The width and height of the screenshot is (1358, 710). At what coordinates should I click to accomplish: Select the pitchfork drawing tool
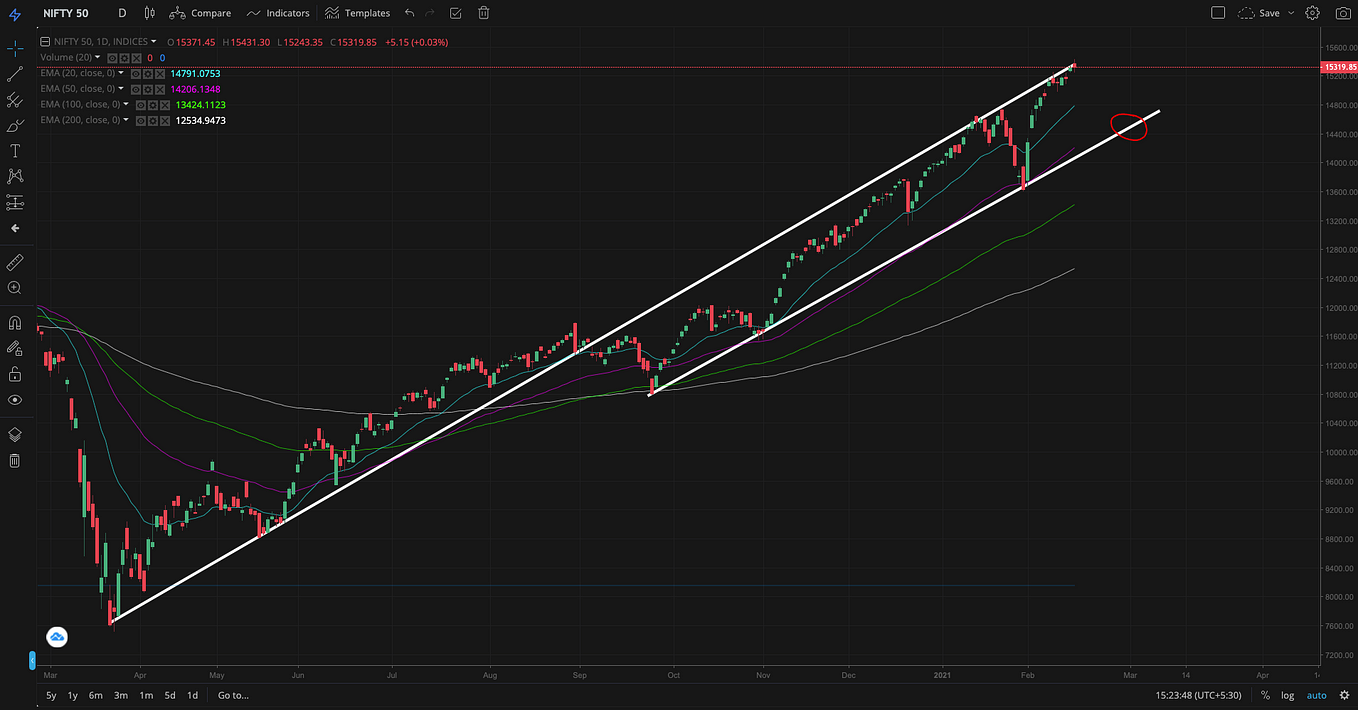point(15,100)
